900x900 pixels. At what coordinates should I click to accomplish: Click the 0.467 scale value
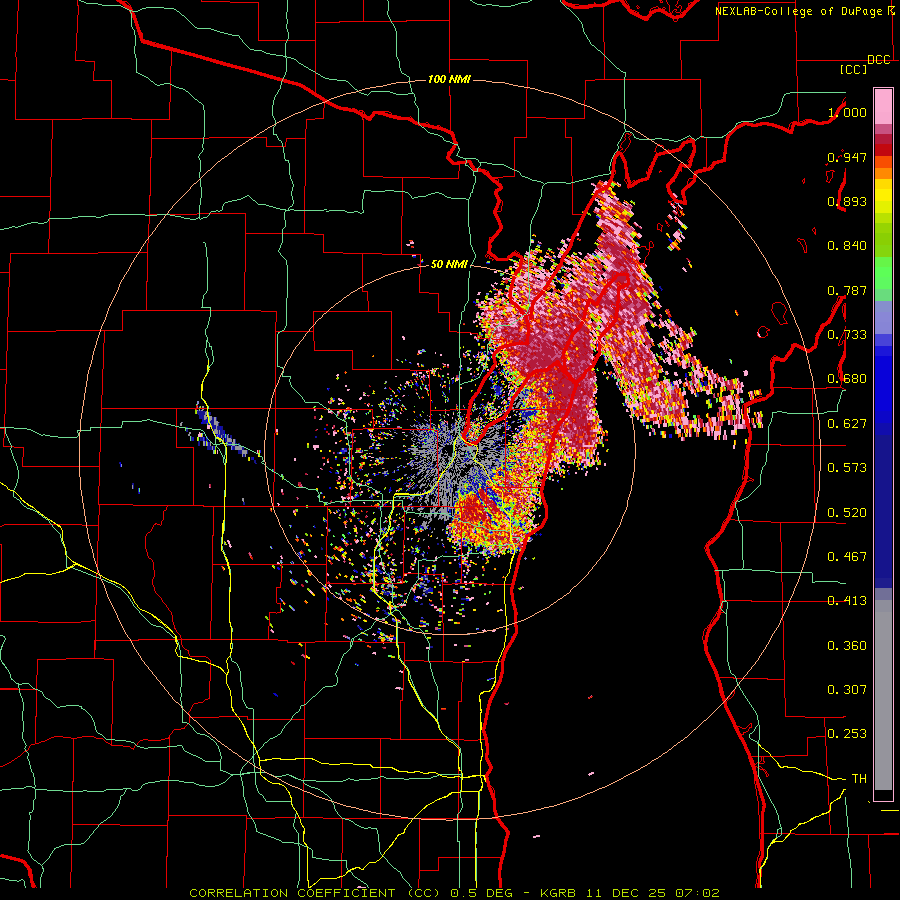[847, 557]
